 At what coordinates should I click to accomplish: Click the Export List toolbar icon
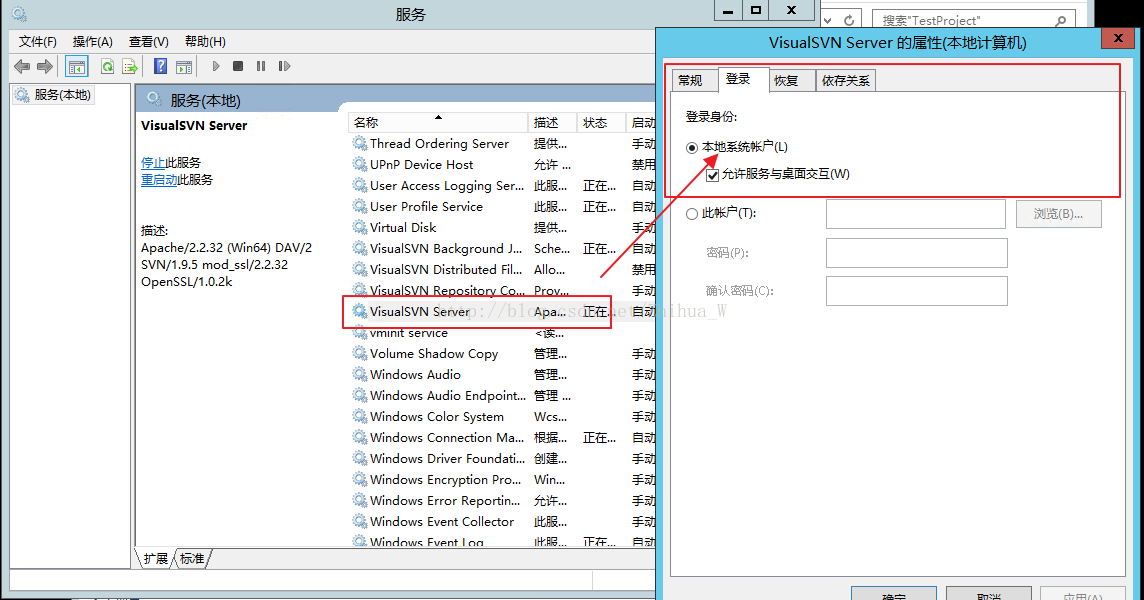130,66
